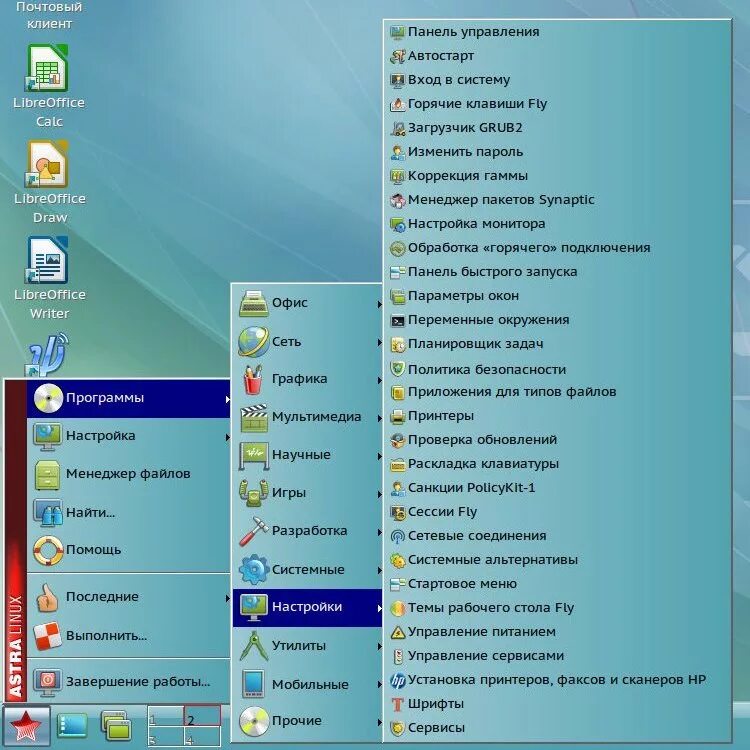Expand the Последние submenu
This screenshot has width=750, height=750.
(x=129, y=597)
